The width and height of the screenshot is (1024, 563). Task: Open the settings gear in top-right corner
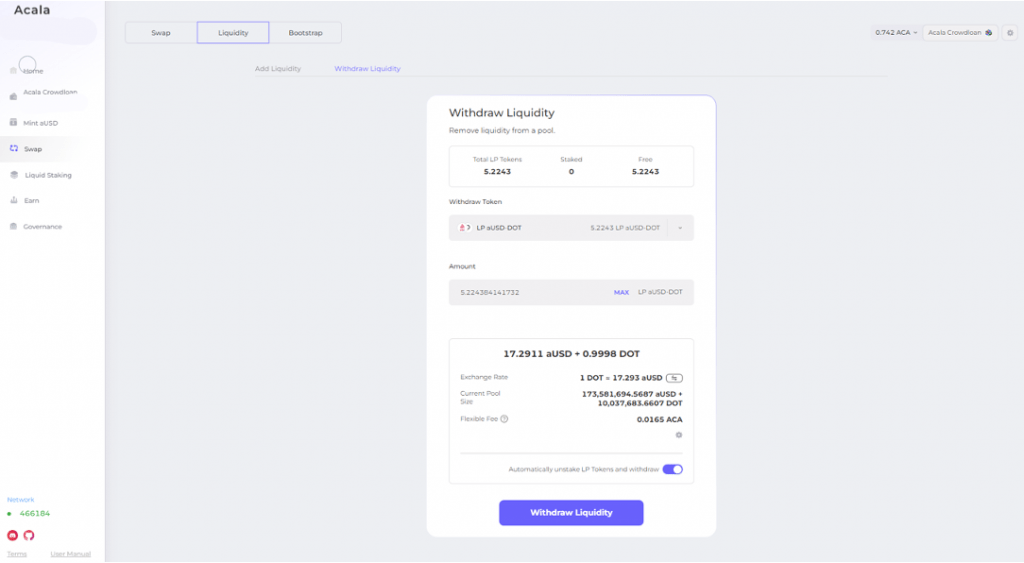coord(1009,33)
